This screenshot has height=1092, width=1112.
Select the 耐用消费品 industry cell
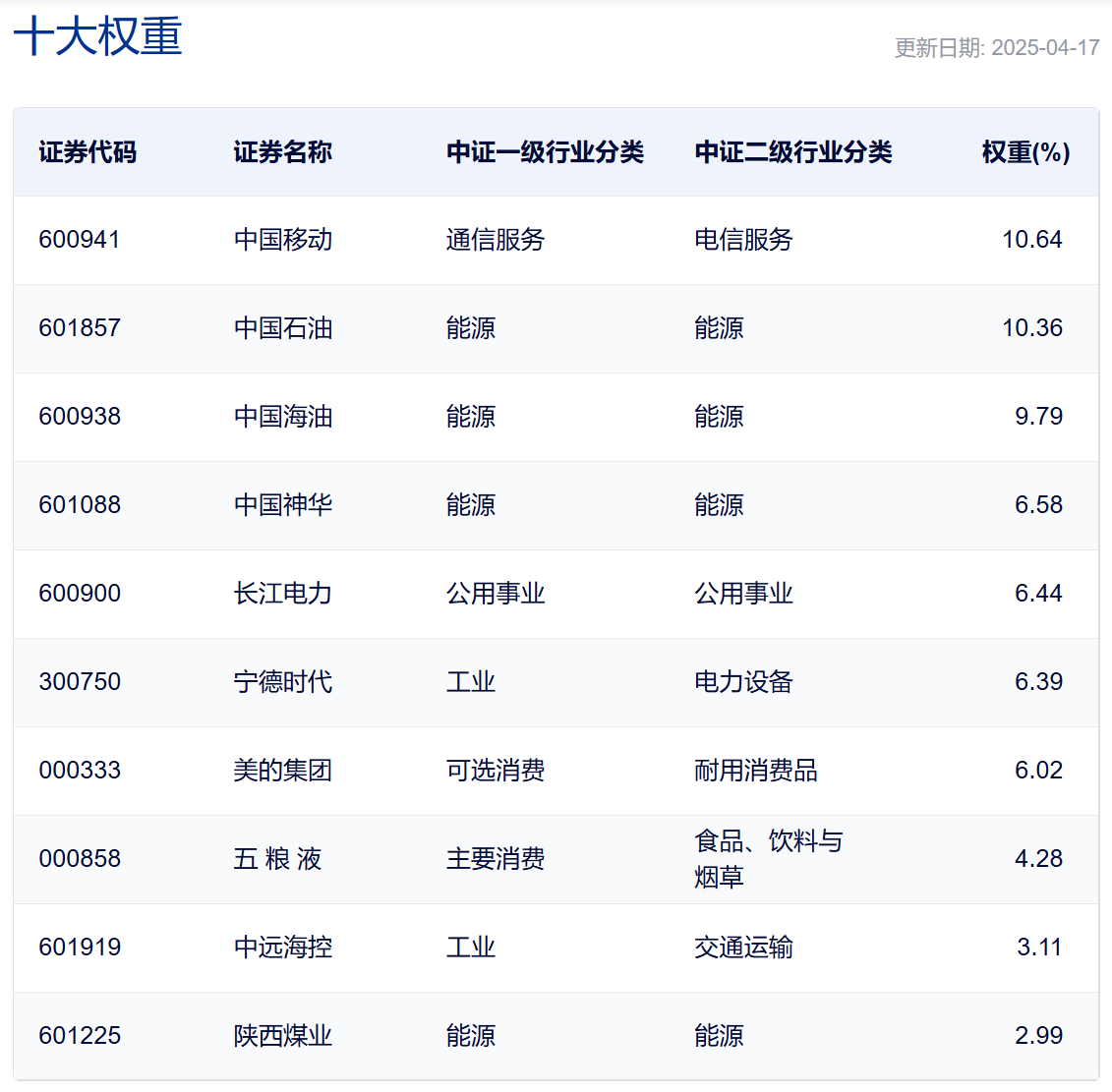(755, 770)
